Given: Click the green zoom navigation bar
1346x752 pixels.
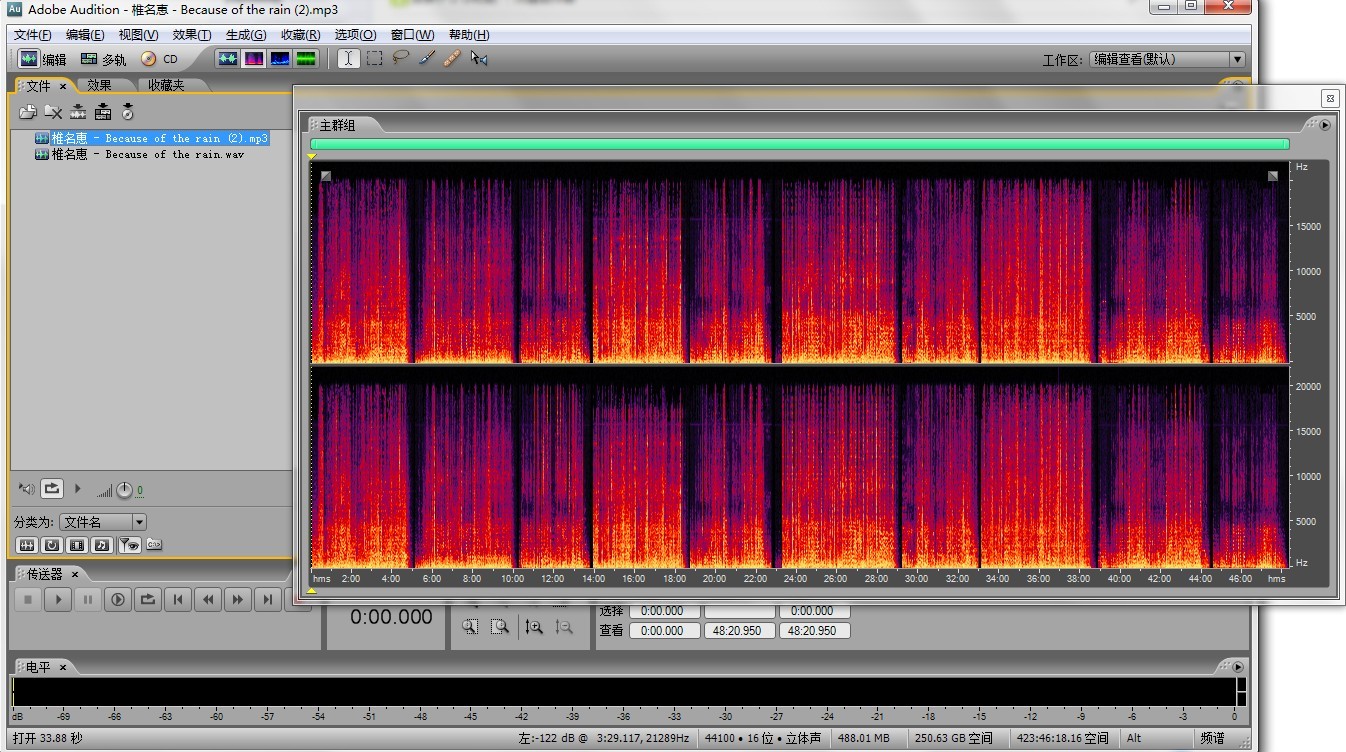Looking at the screenshot, I should (800, 144).
